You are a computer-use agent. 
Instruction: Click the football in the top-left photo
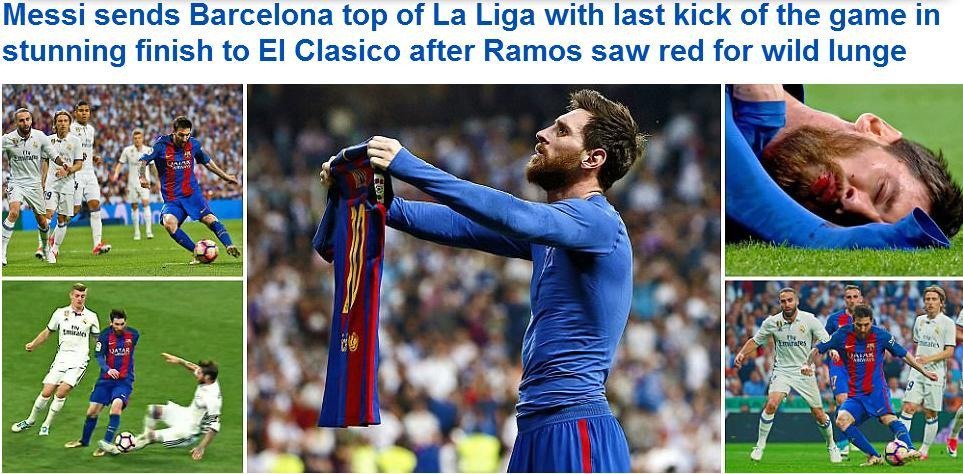pyautogui.click(x=206, y=251)
